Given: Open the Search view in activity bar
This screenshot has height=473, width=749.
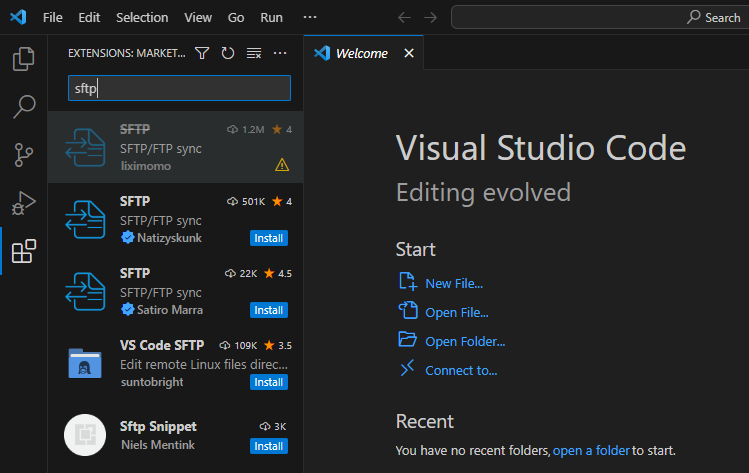Looking at the screenshot, I should pyautogui.click(x=23, y=106).
